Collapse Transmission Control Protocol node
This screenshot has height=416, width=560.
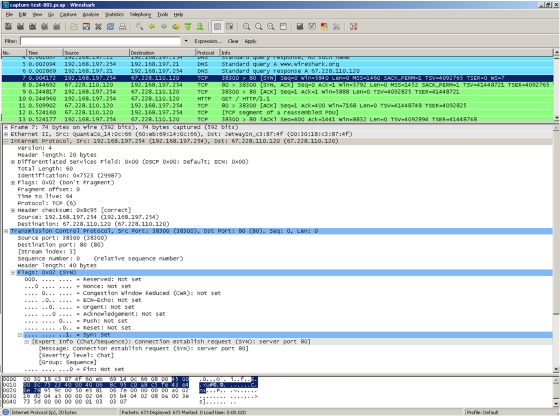tap(6, 231)
